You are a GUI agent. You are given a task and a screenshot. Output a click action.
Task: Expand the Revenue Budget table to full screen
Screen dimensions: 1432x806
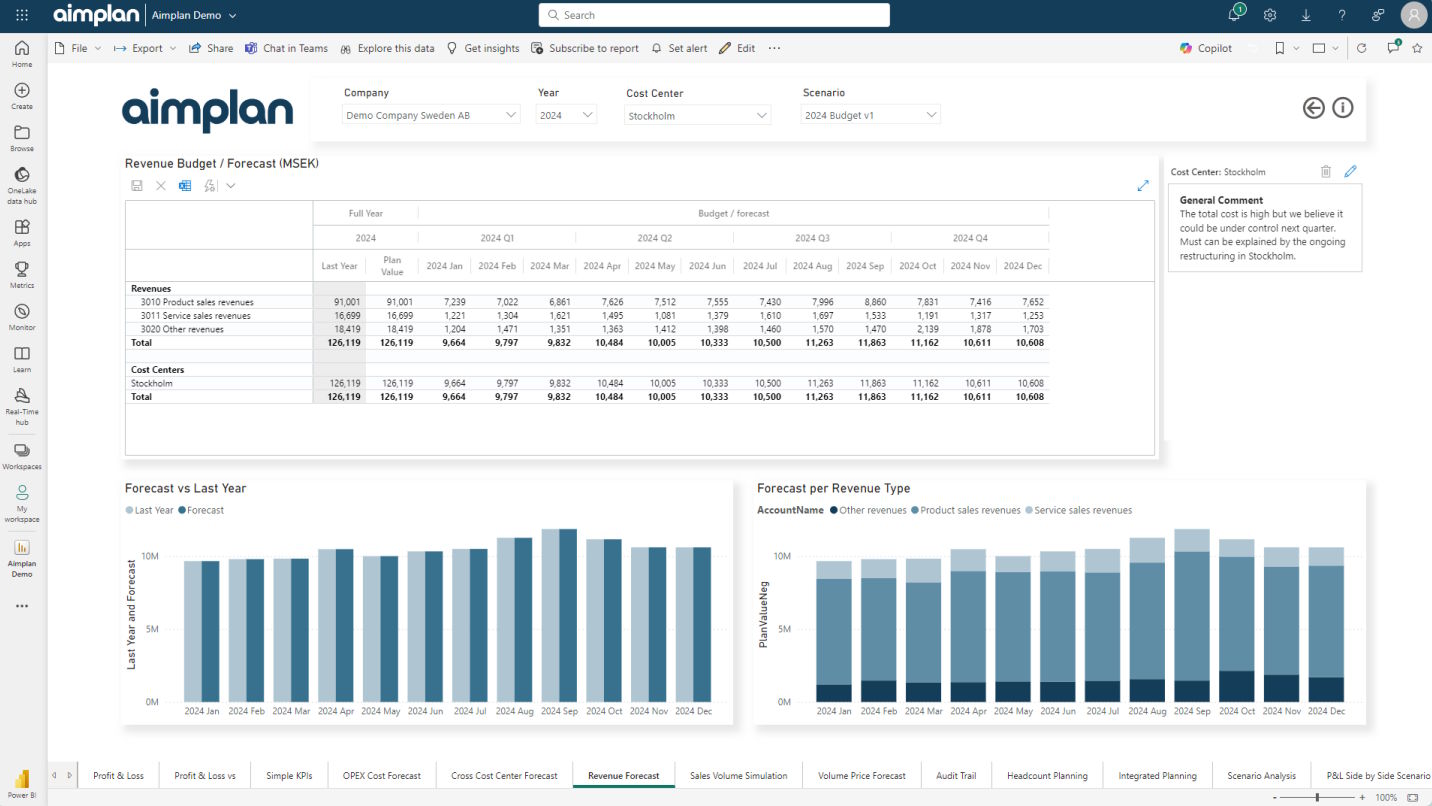[1143, 185]
